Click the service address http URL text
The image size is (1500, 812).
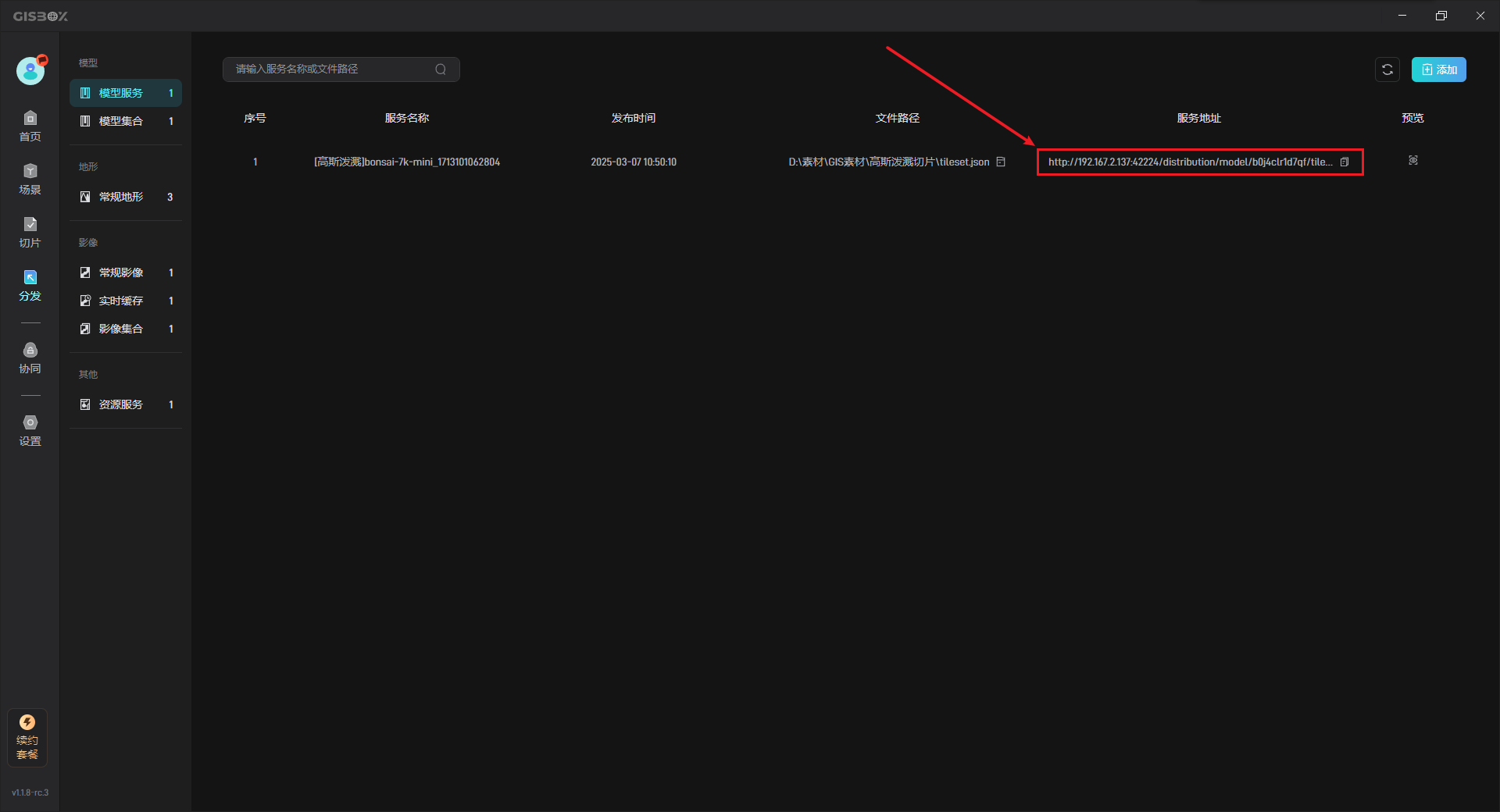[x=1190, y=162]
